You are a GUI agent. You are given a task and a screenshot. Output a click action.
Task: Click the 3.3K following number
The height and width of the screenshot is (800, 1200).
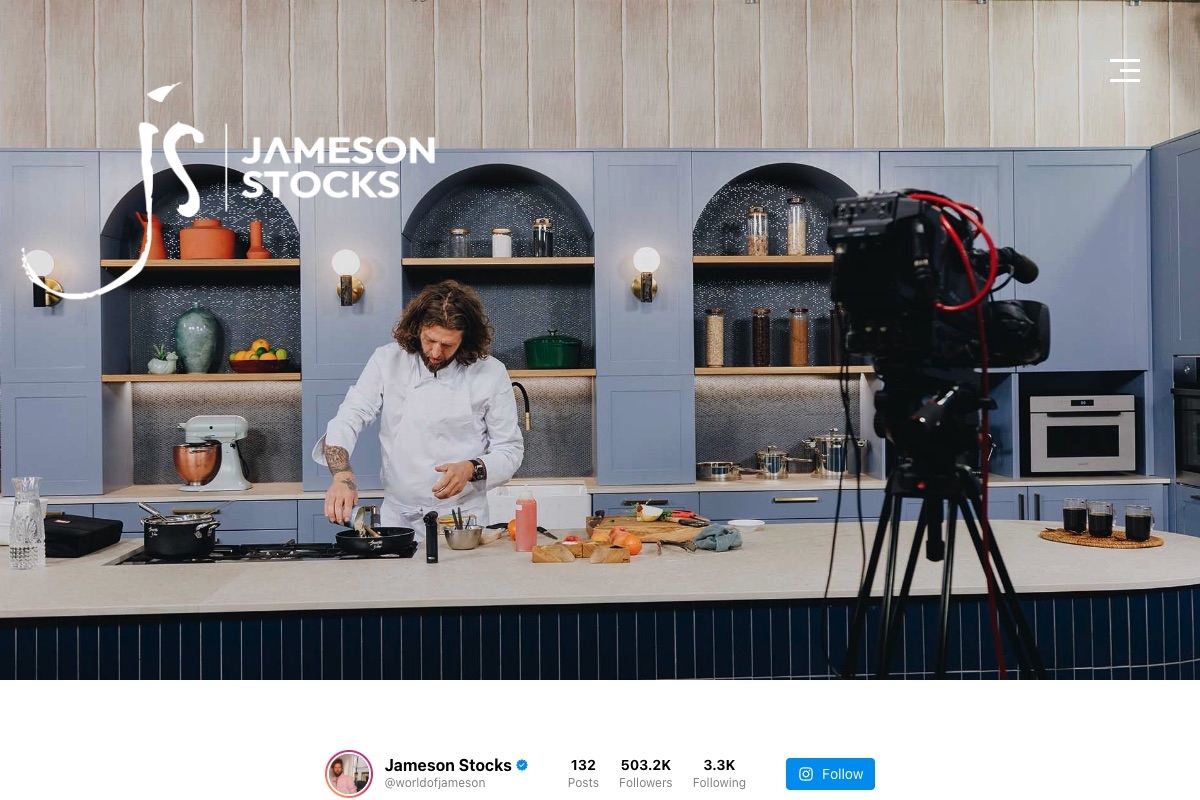click(x=719, y=765)
